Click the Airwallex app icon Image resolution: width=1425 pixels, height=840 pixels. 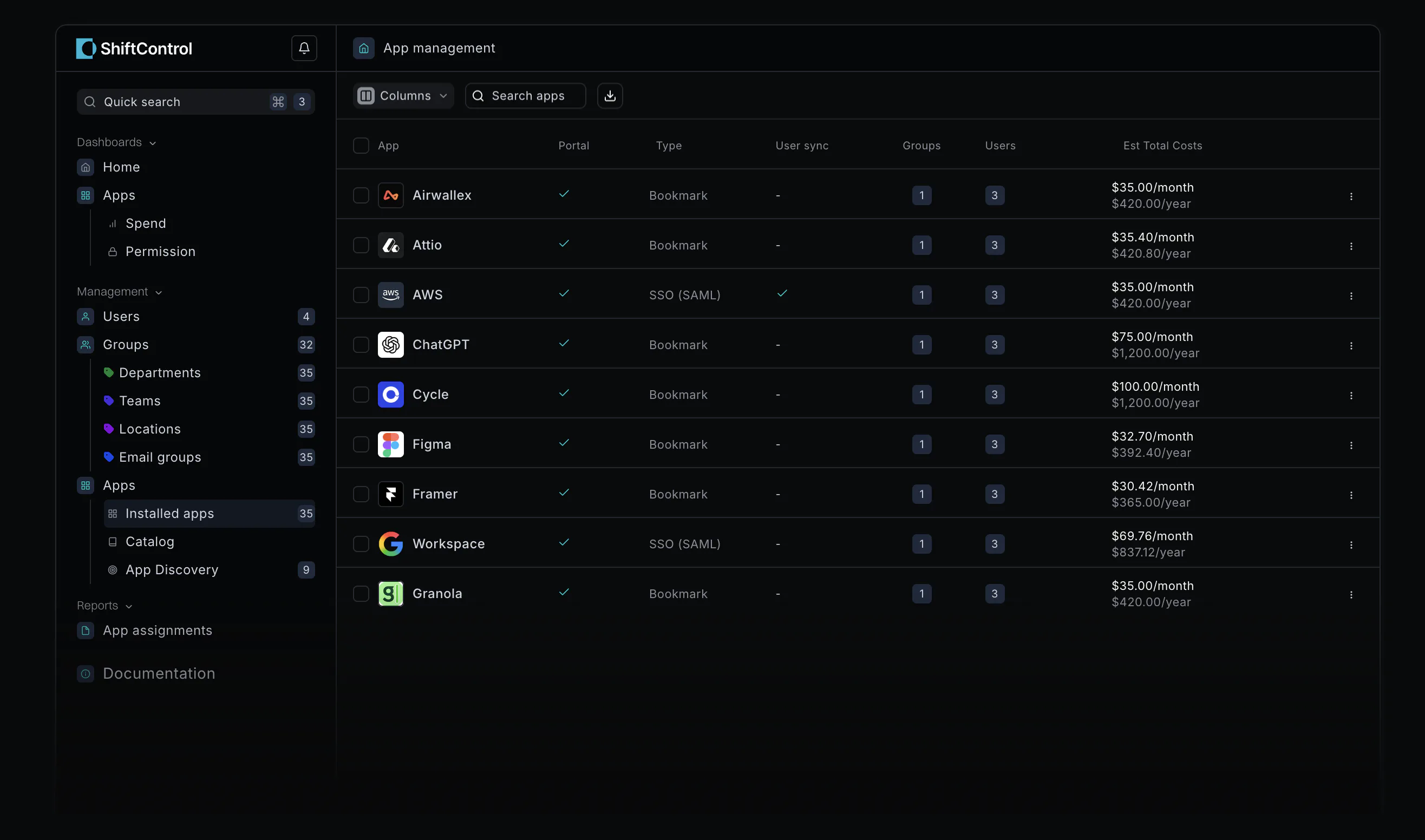pos(391,195)
